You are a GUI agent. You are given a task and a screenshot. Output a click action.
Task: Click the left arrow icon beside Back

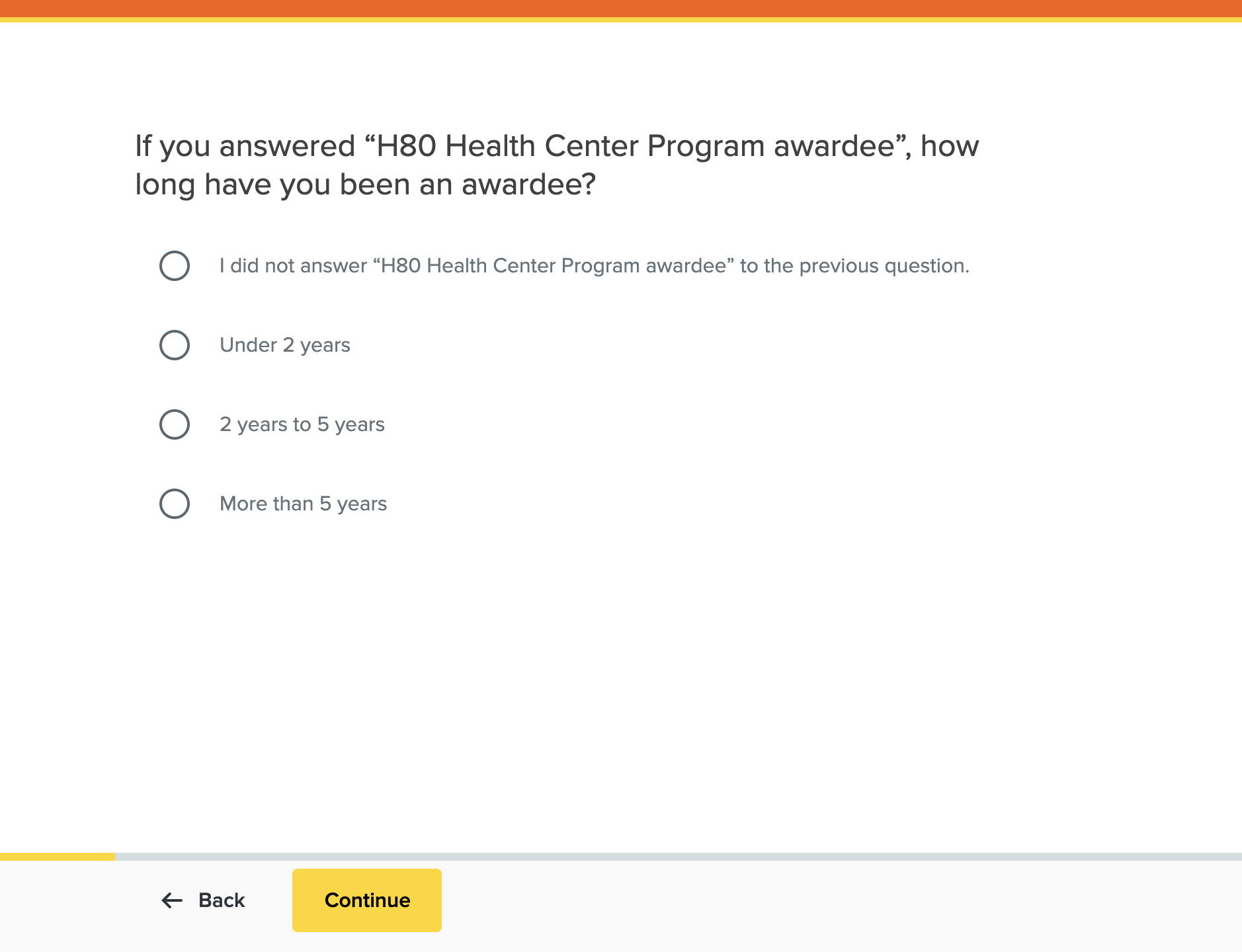tap(172, 900)
